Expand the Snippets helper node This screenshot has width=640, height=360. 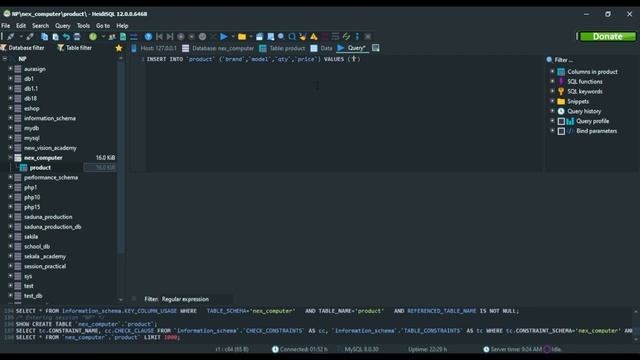[552, 101]
